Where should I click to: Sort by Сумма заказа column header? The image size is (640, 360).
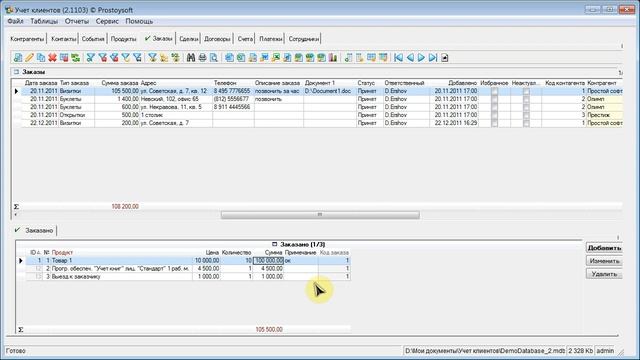(120, 83)
